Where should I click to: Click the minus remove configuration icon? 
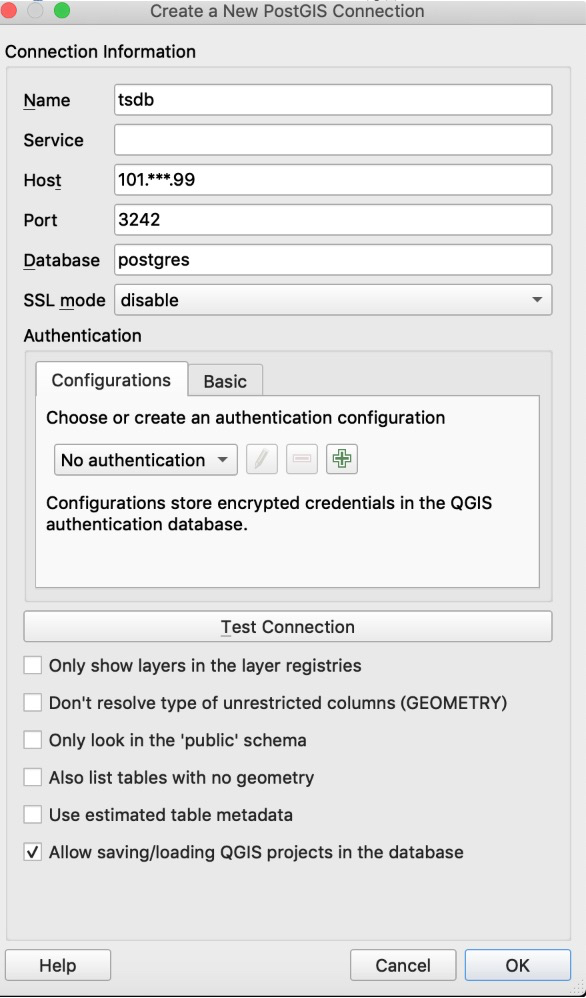coord(302,459)
